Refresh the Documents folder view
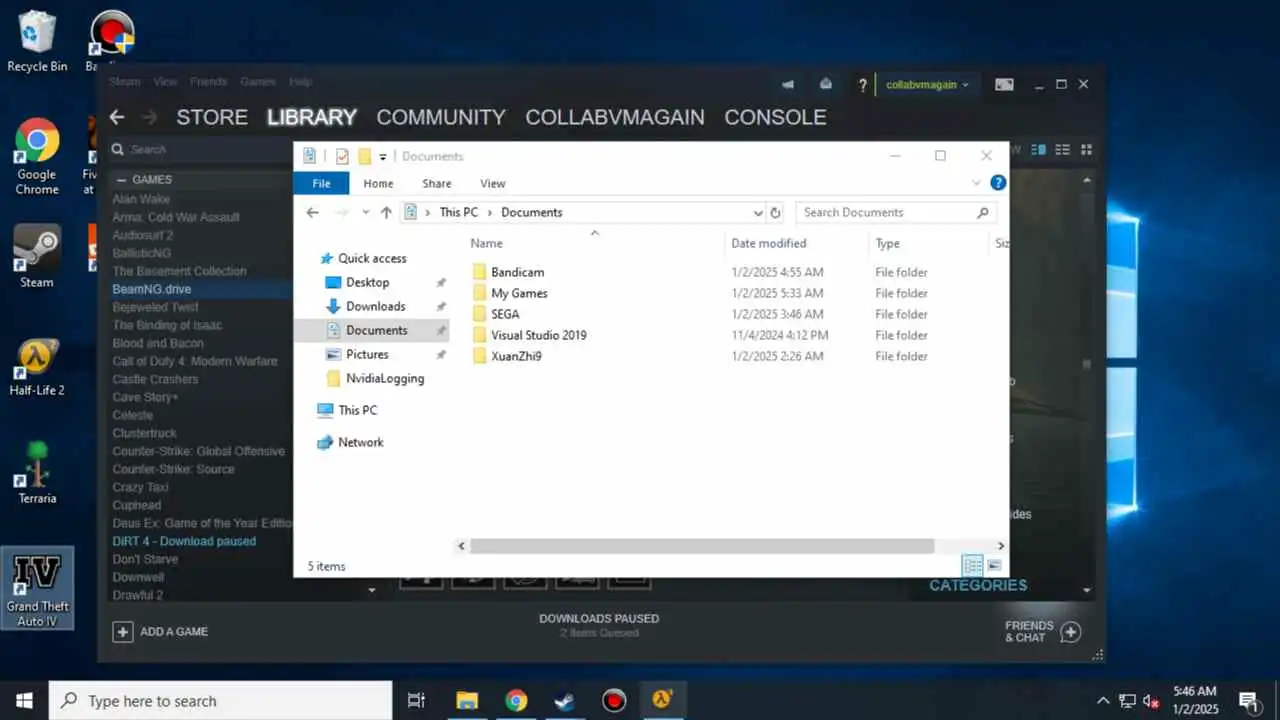Screen dimensions: 1280x720 tap(775, 212)
